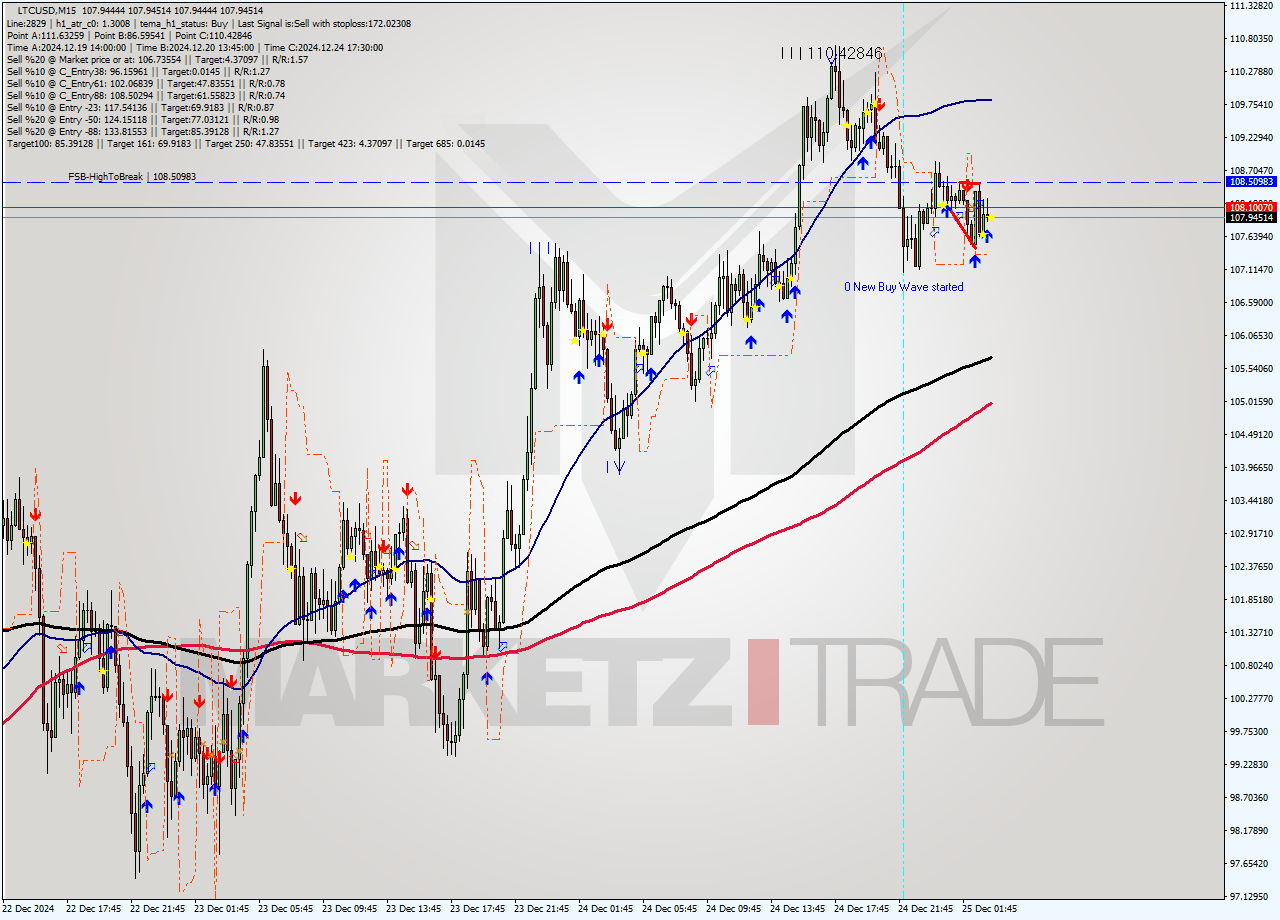This screenshot has height=920, width=1280.
Task: Click the '23 Dec 21:45' time label
Action: pos(543,909)
